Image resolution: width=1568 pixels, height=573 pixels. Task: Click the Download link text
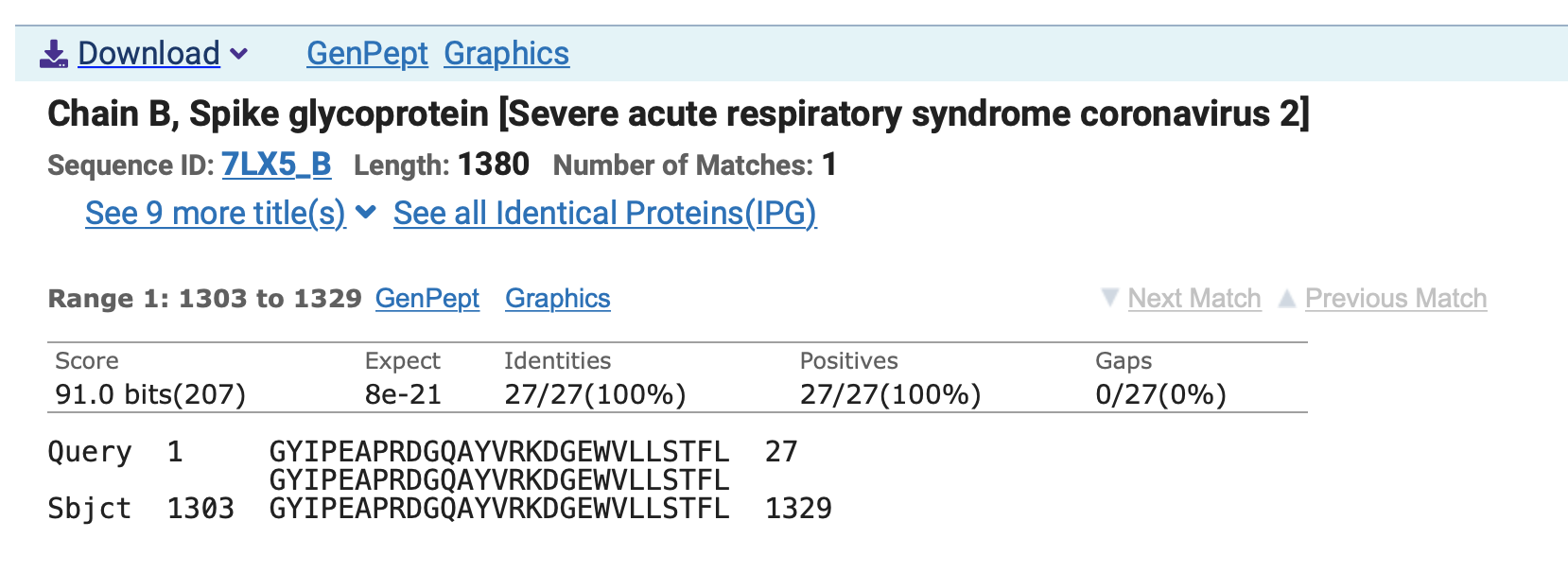click(148, 54)
